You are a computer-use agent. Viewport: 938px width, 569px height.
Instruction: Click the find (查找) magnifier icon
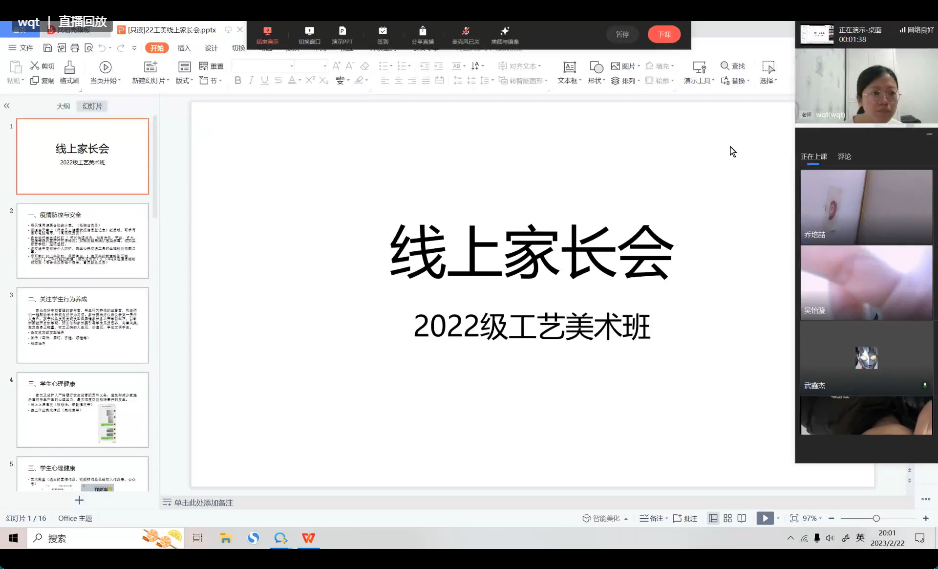coord(724,66)
